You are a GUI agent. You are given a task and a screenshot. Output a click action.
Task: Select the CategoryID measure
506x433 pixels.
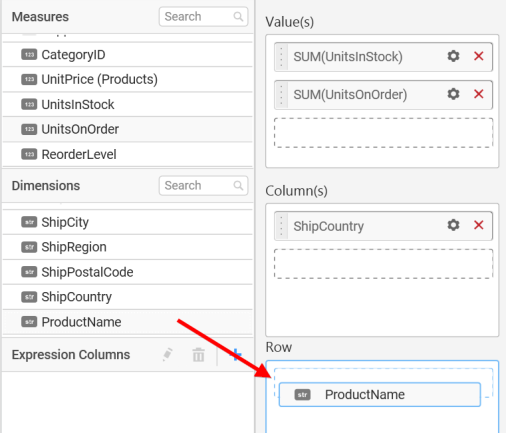tap(127, 55)
